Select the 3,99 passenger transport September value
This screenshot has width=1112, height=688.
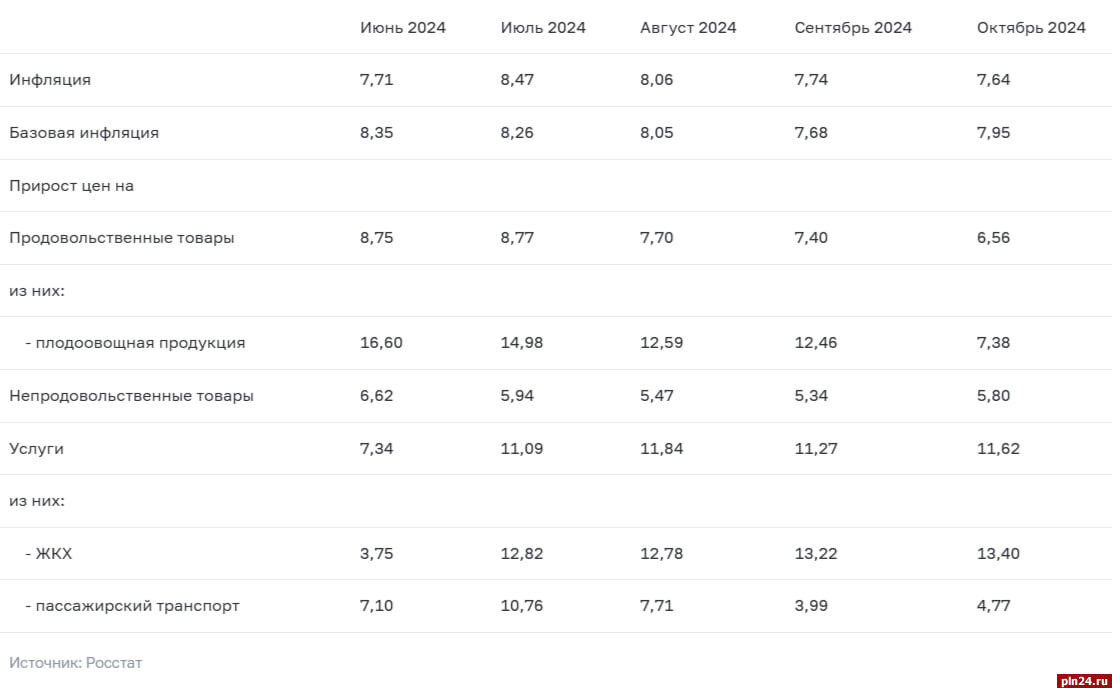[811, 606]
